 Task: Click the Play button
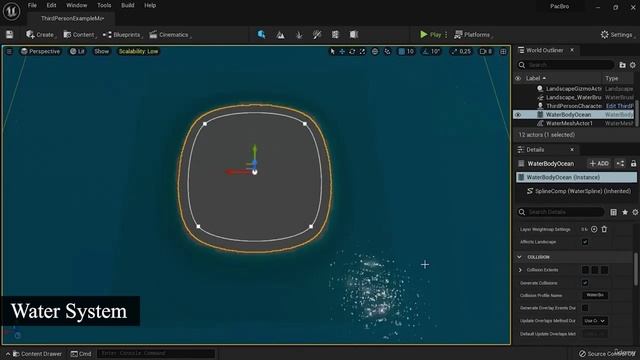point(431,35)
